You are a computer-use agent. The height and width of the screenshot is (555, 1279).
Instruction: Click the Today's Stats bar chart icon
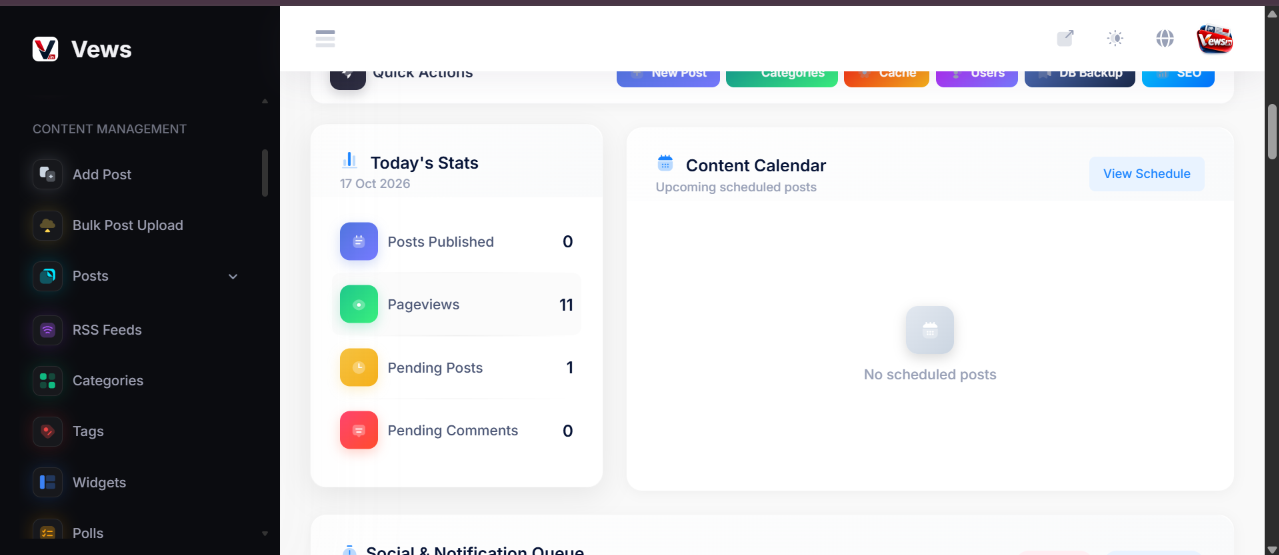[349, 160]
